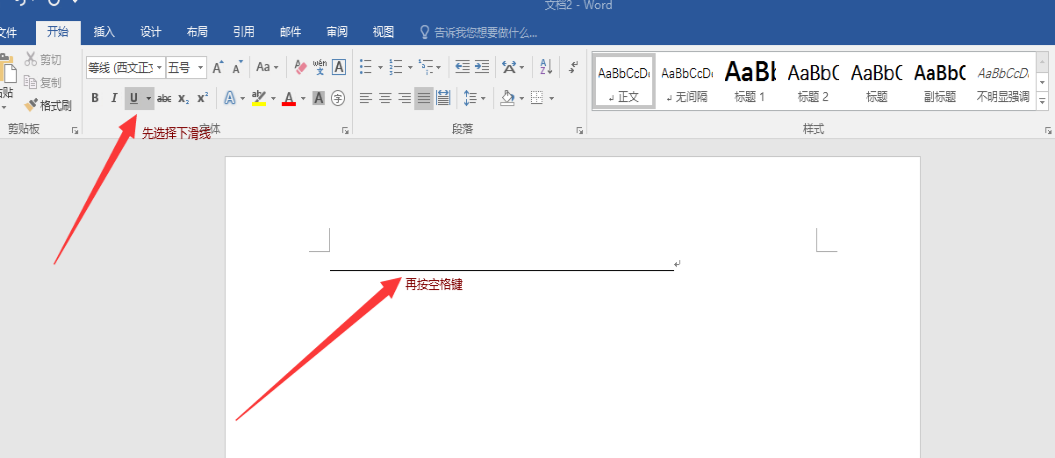The image size is (1055, 458).
Task: Open enclosed character 字 tool
Action: point(338,99)
